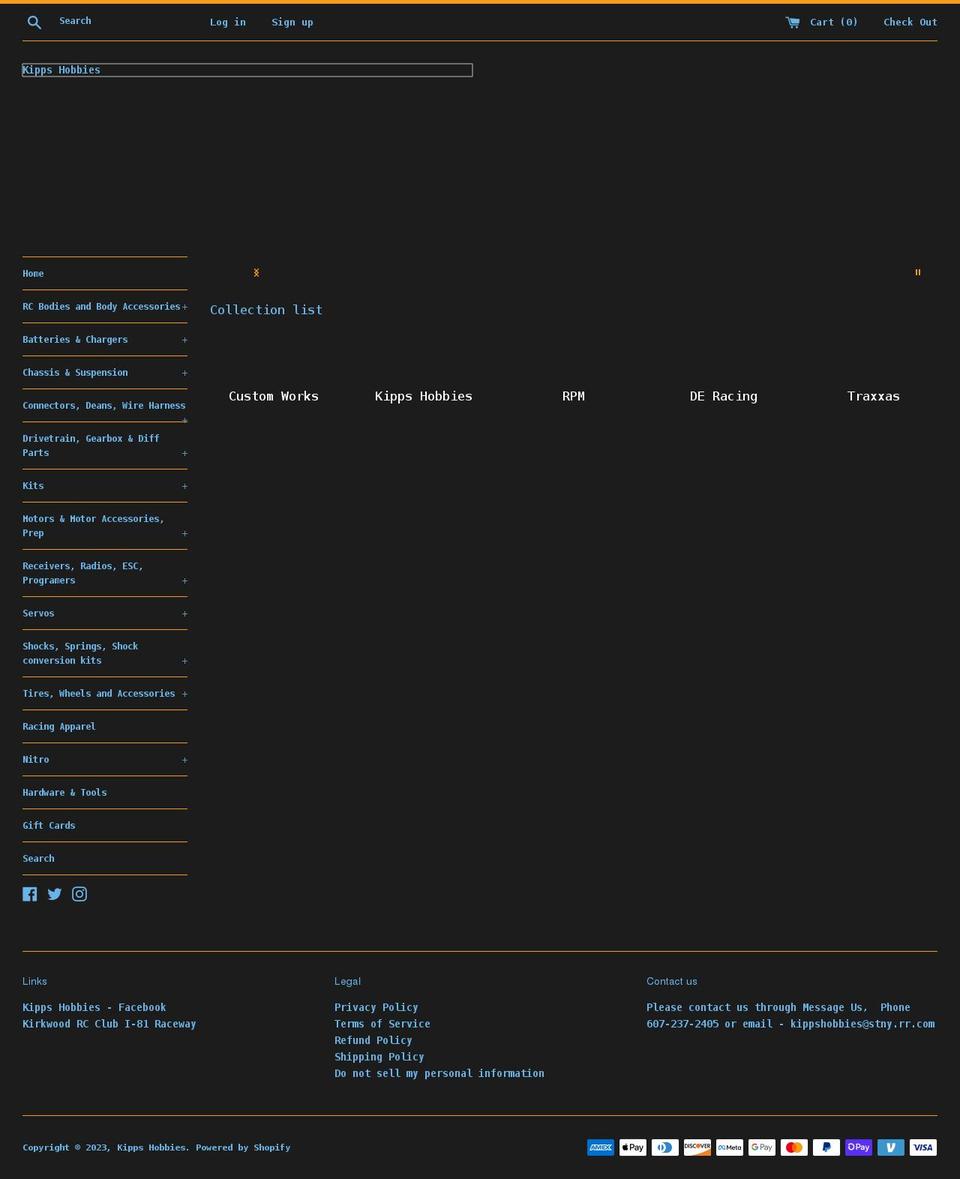960x1179 pixels.
Task: Open the Privacy Policy link
Action: point(376,1008)
